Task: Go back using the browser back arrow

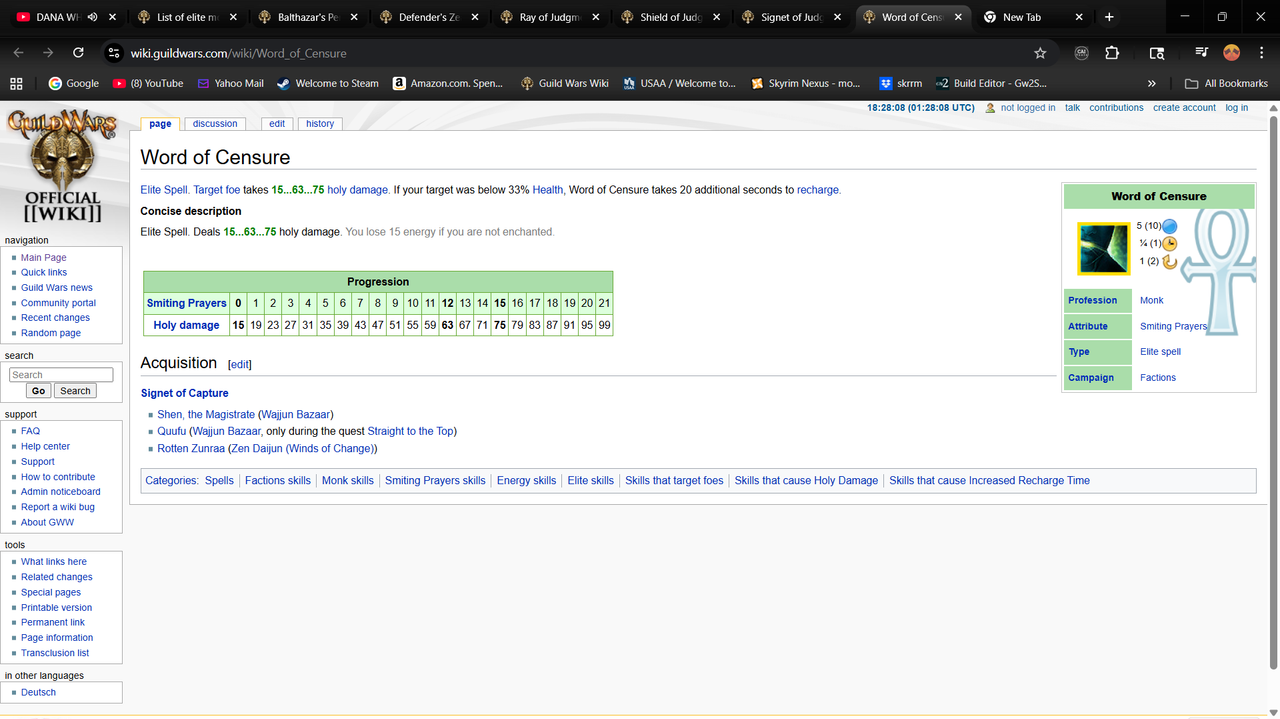Action: (18, 53)
